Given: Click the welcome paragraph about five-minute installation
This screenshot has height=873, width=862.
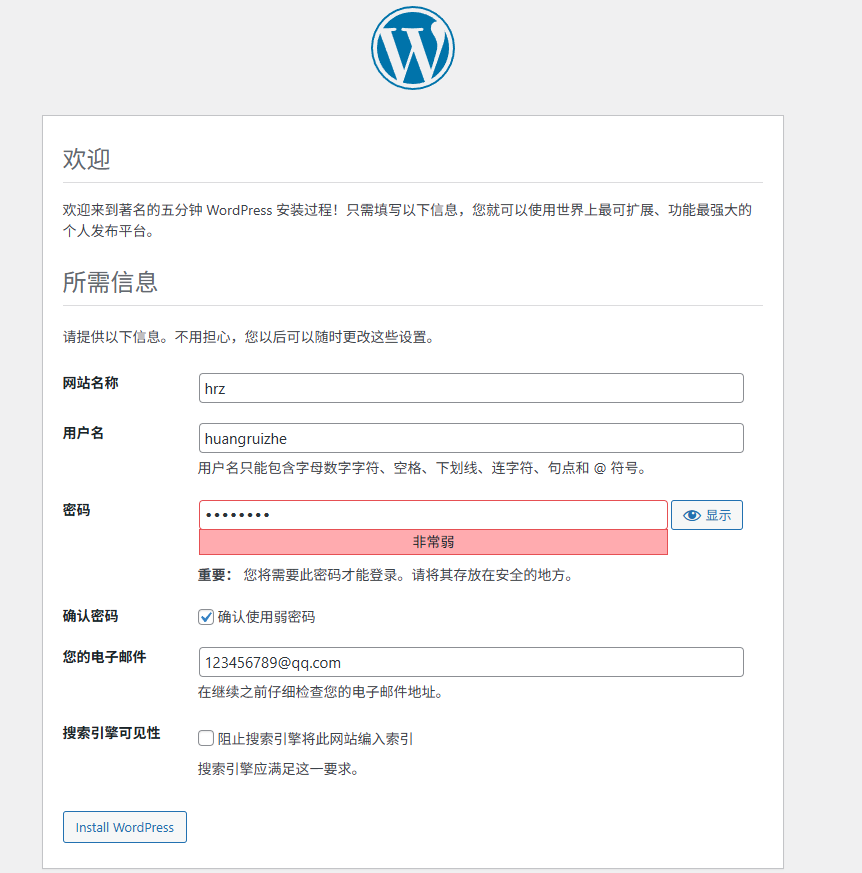Looking at the screenshot, I should coord(407,220).
